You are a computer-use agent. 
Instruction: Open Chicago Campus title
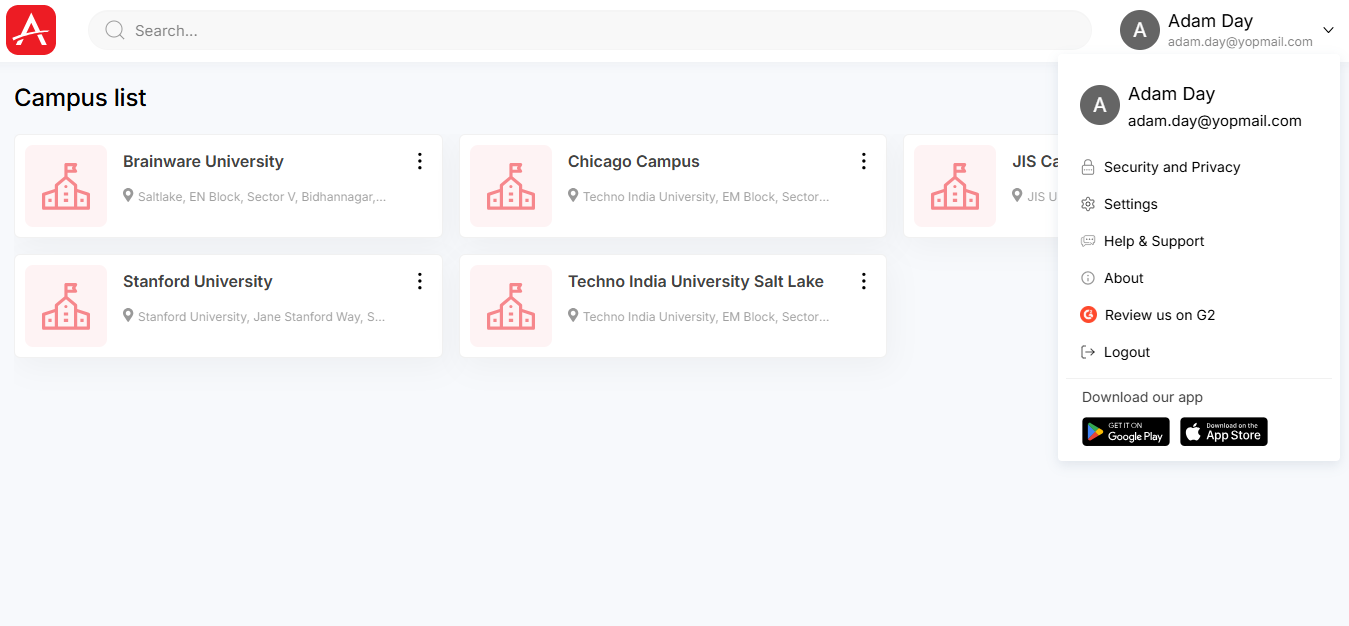[x=634, y=161]
